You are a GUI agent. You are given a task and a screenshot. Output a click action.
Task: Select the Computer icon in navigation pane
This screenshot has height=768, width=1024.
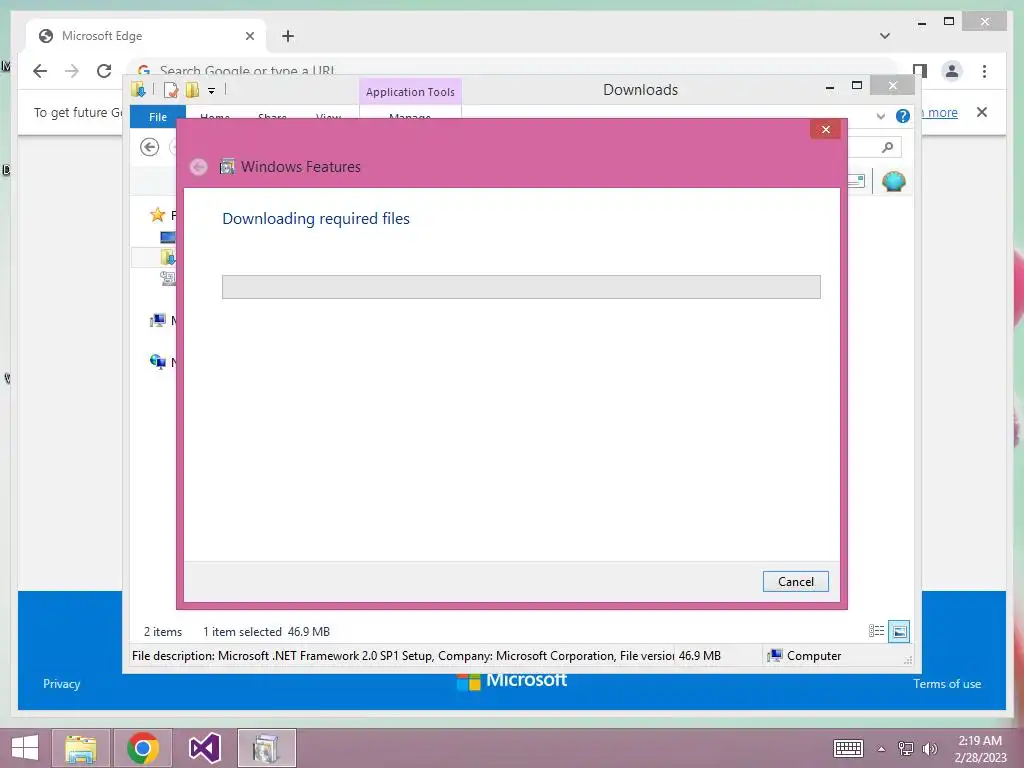(x=157, y=321)
